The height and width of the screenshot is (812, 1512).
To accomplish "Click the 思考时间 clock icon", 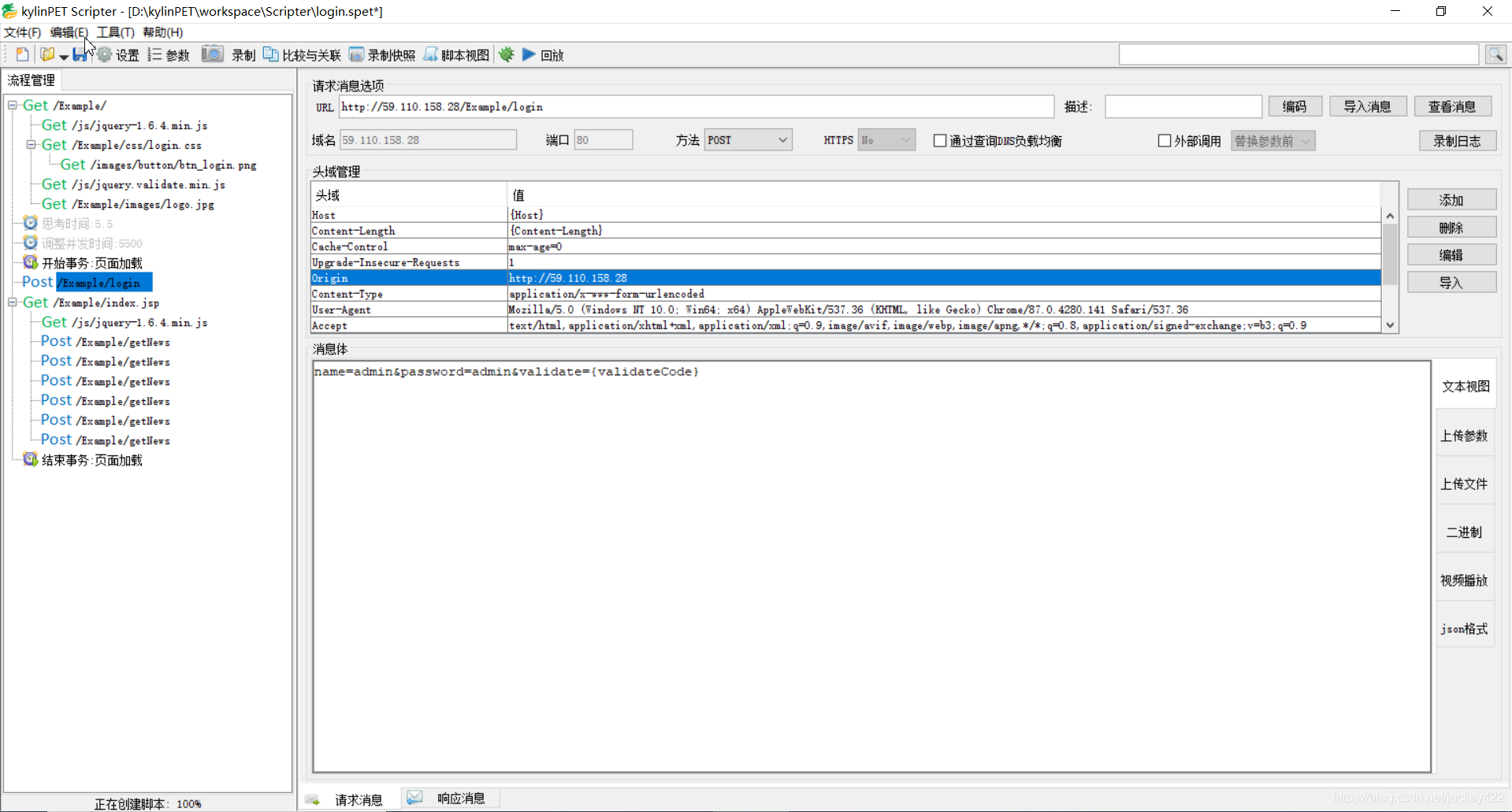I will 31,223.
